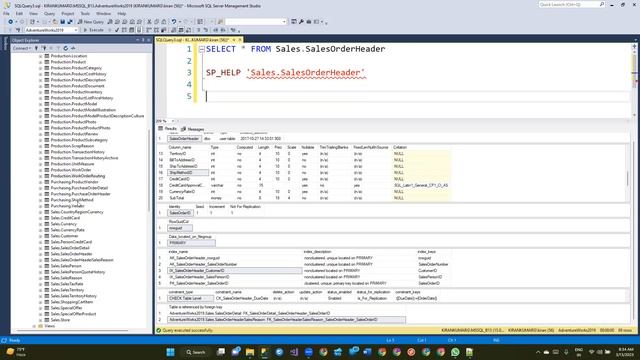Screen dimensions: 640x360
Task: Click the navigate back circle icon
Action: (11, 22)
